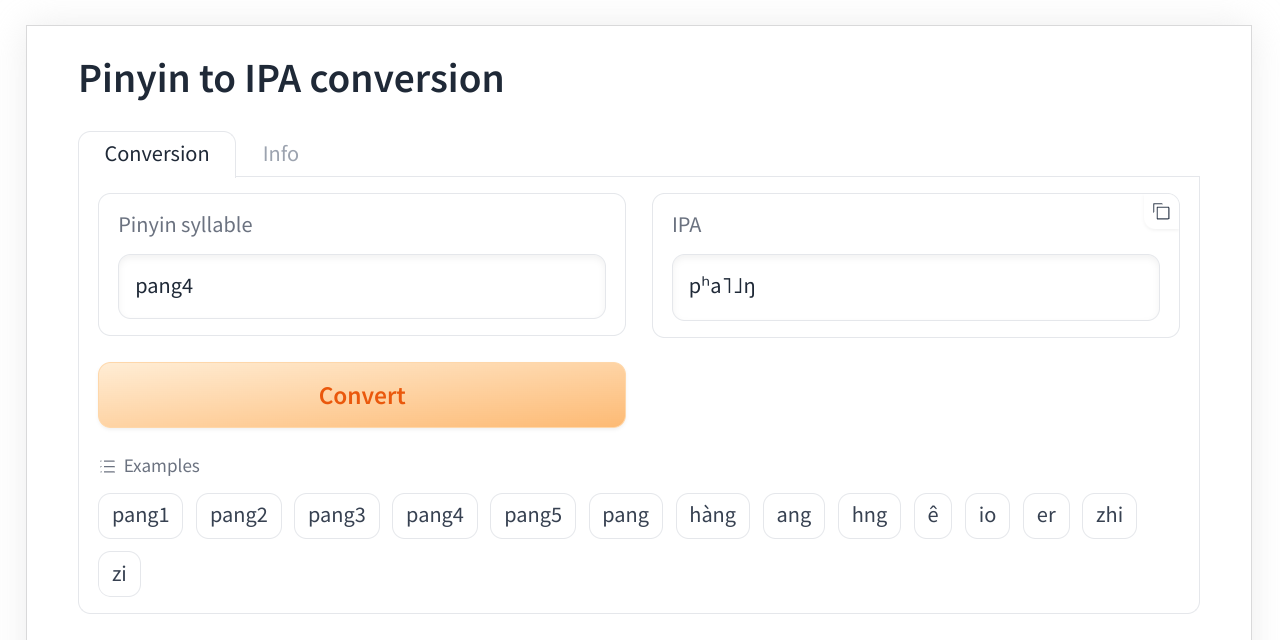This screenshot has height=640, width=1280.
Task: Pick the zi example chip
Action: [119, 574]
